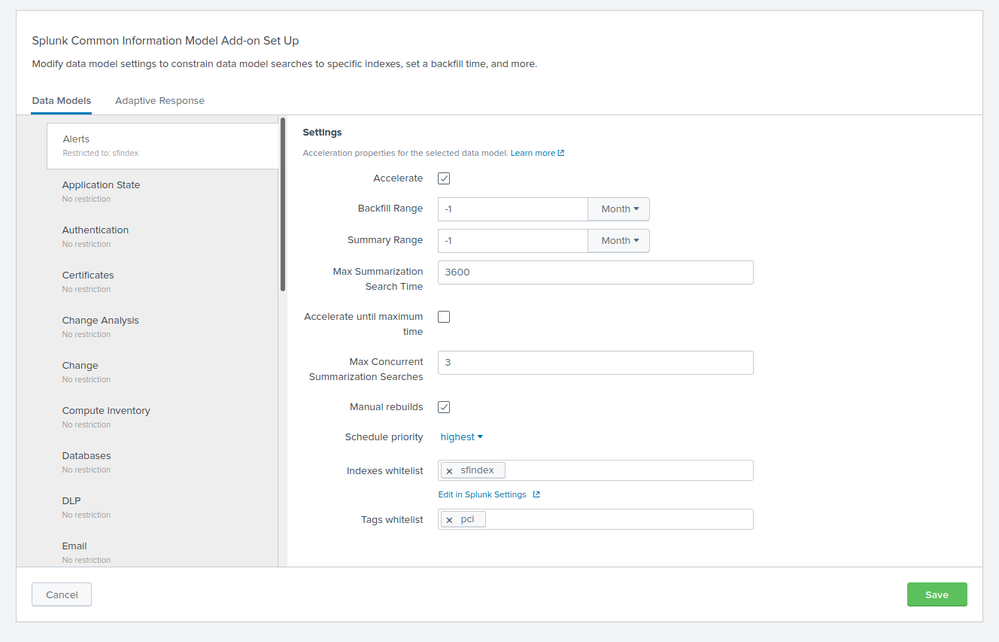Click the Settings heading text
The image size is (999, 642).
tap(322, 132)
